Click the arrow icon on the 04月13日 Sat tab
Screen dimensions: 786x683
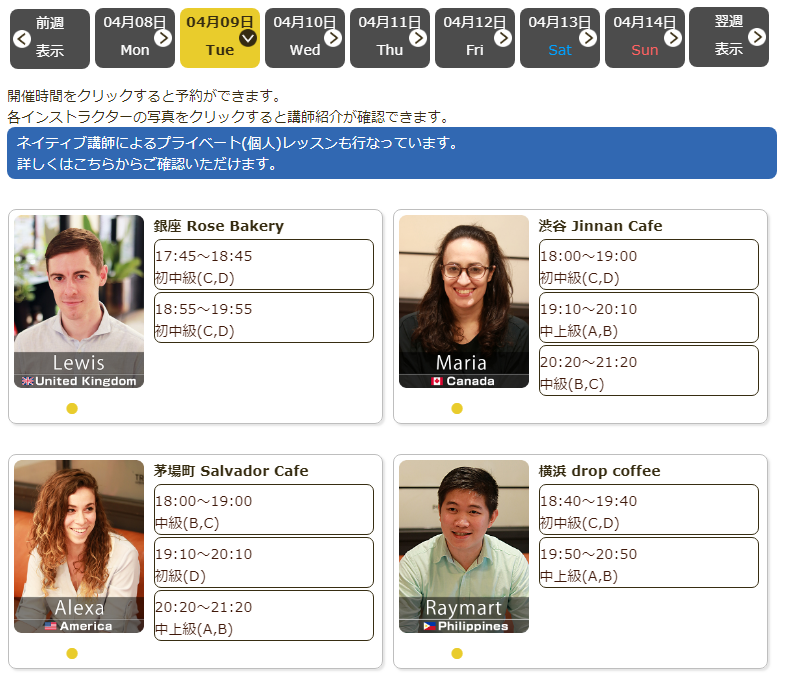click(x=588, y=38)
